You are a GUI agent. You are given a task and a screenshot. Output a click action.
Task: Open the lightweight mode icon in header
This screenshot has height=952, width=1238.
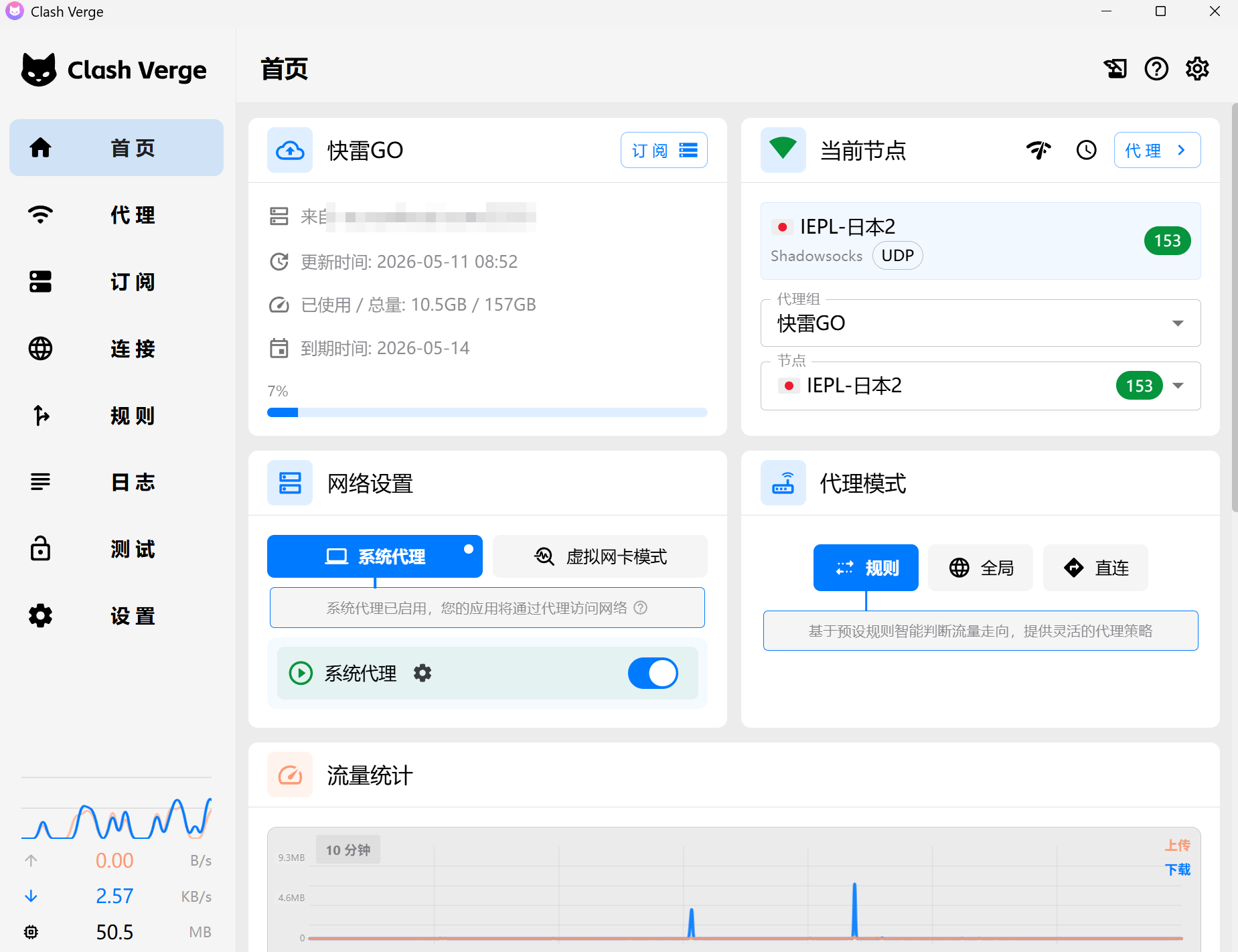point(1115,68)
